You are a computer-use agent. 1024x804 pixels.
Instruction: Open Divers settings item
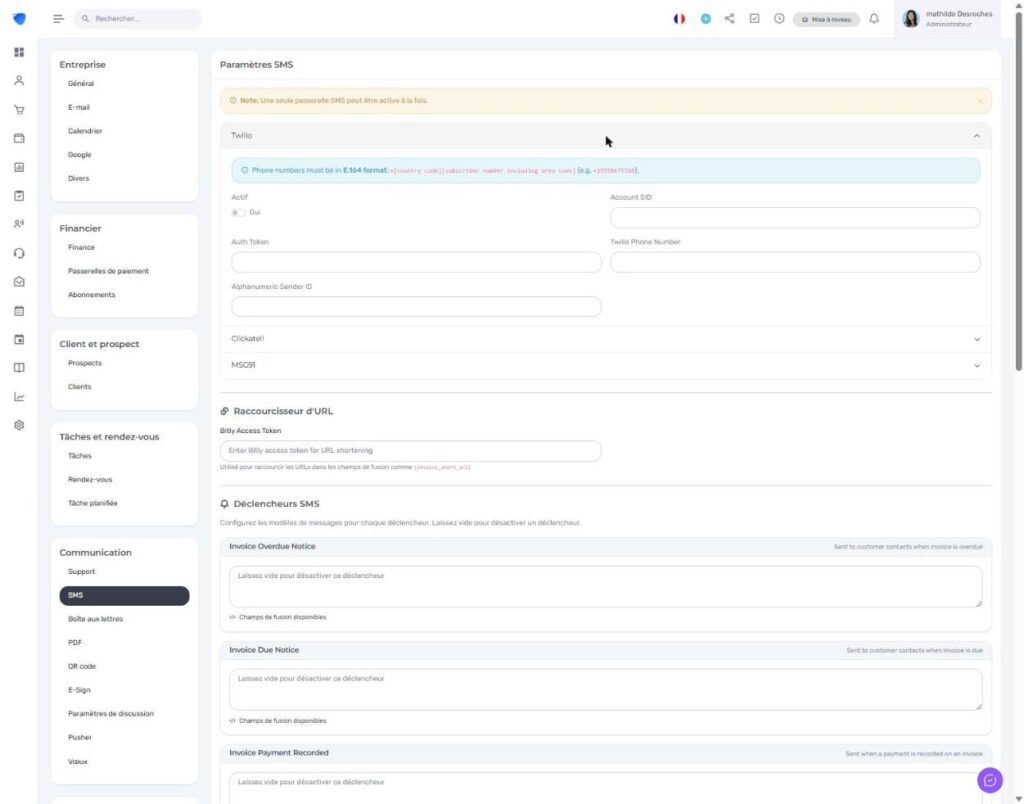(78, 178)
